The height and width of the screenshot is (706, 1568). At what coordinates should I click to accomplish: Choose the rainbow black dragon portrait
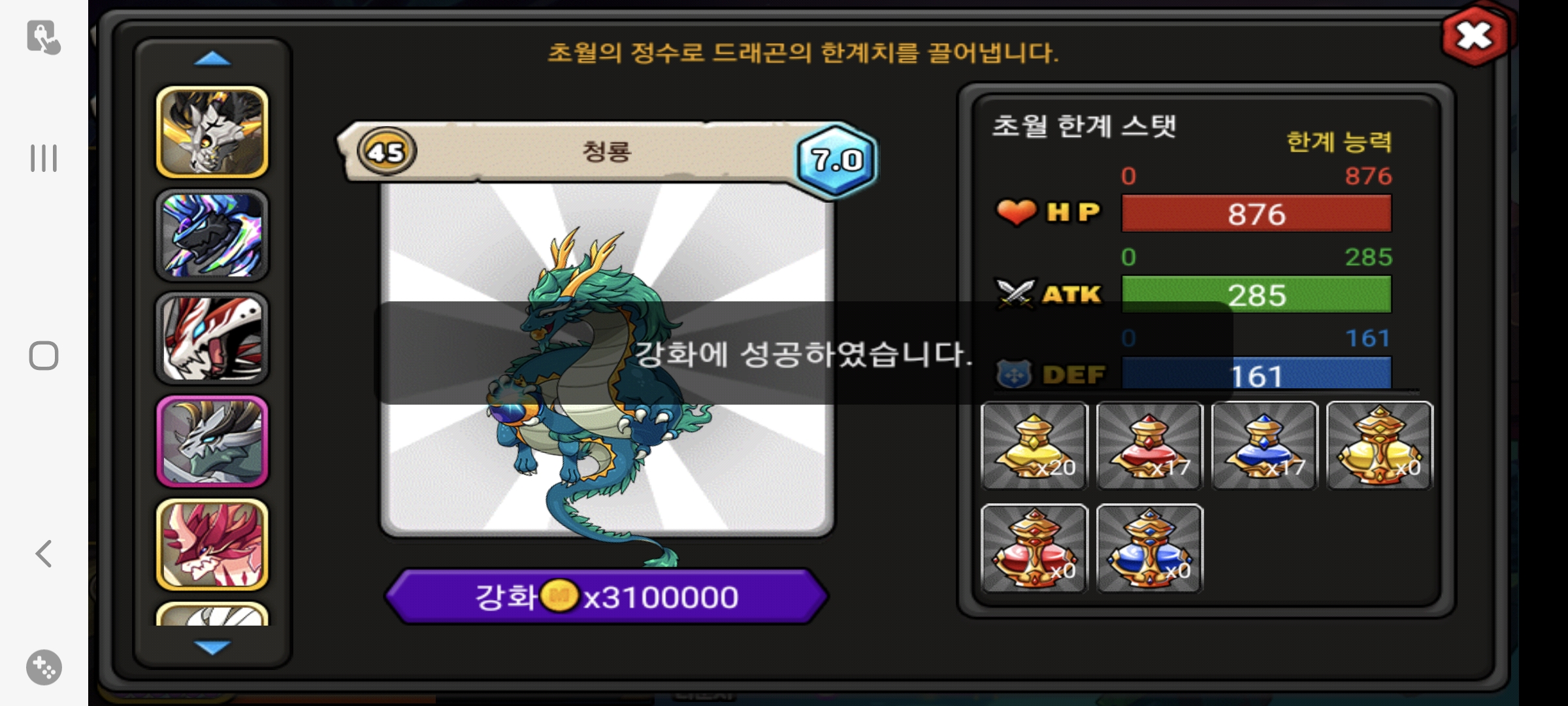tap(212, 235)
